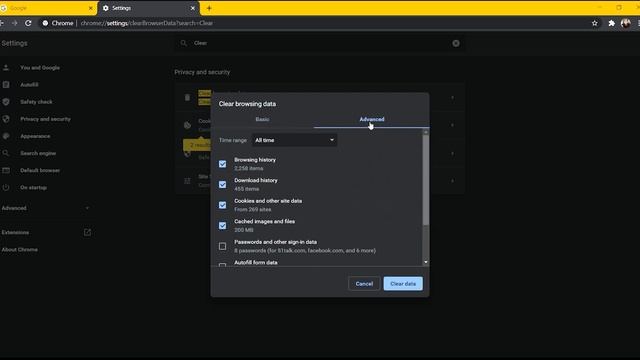Click the 'Privacy and security' heading text
The width and height of the screenshot is (640, 360).
click(x=202, y=72)
